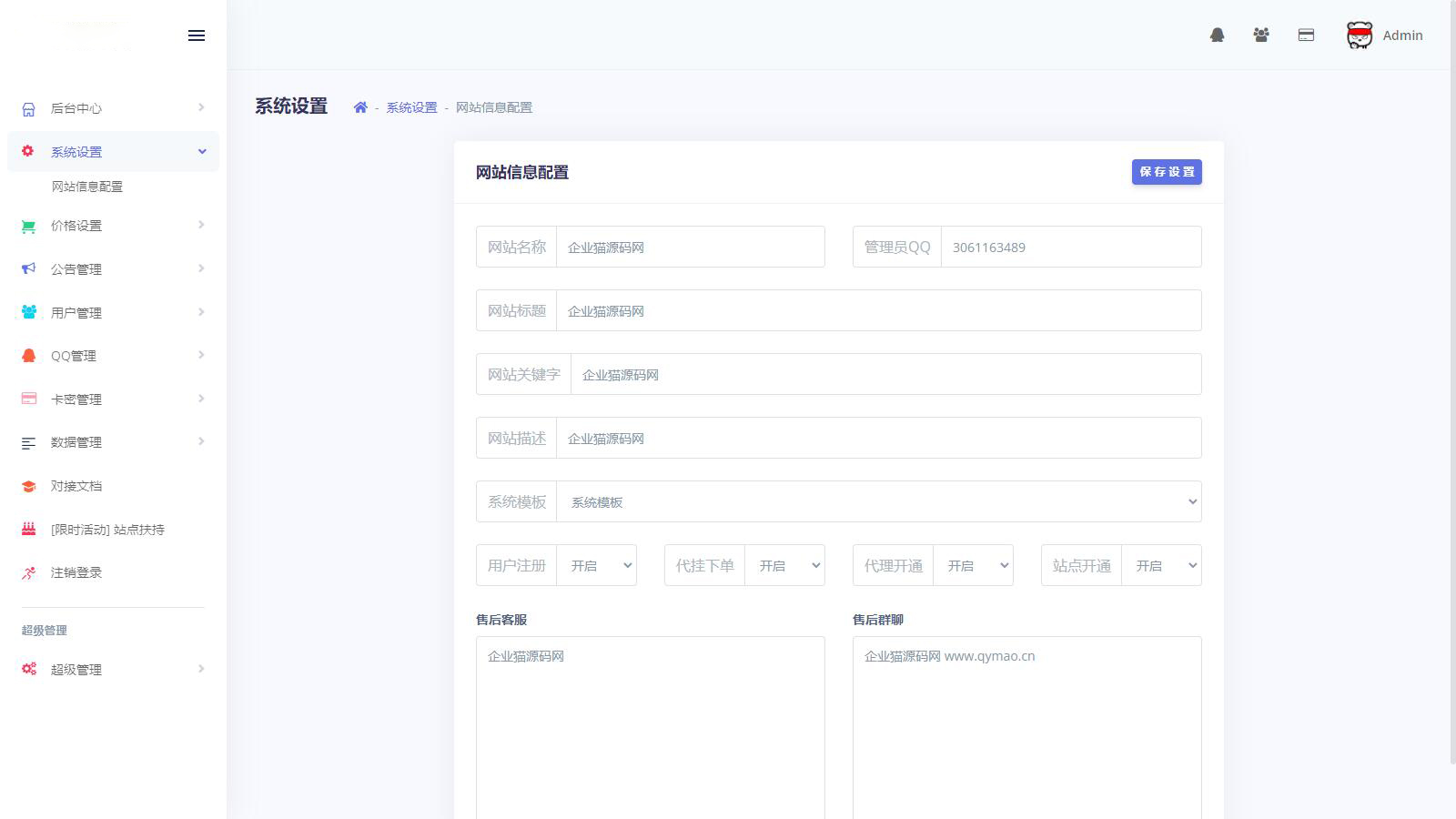Toggle the 用户注册 on/off selector

[596, 566]
